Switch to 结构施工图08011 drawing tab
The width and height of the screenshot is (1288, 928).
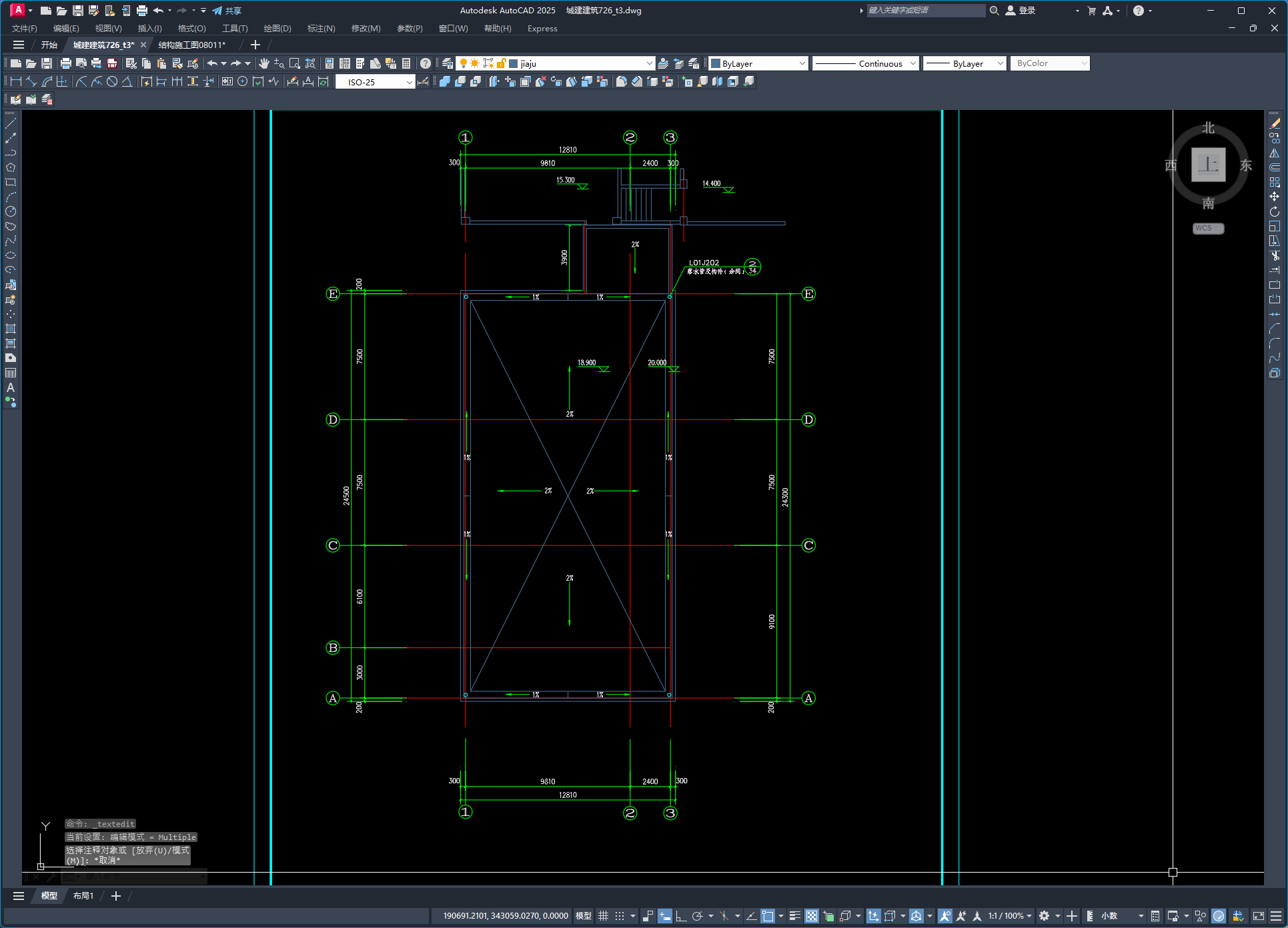[191, 45]
